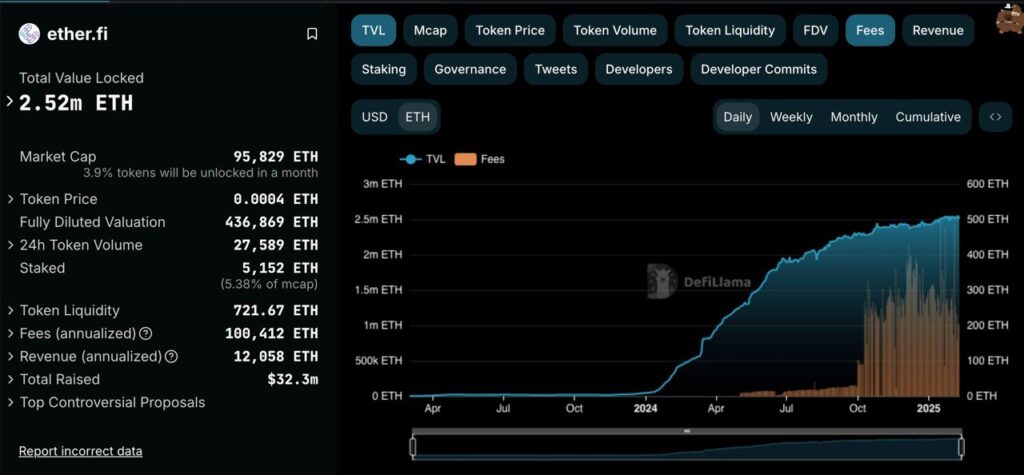Screen dimensions: 1024x475
Task: Toggle the Token Liquidity chart metric
Action: (730, 31)
